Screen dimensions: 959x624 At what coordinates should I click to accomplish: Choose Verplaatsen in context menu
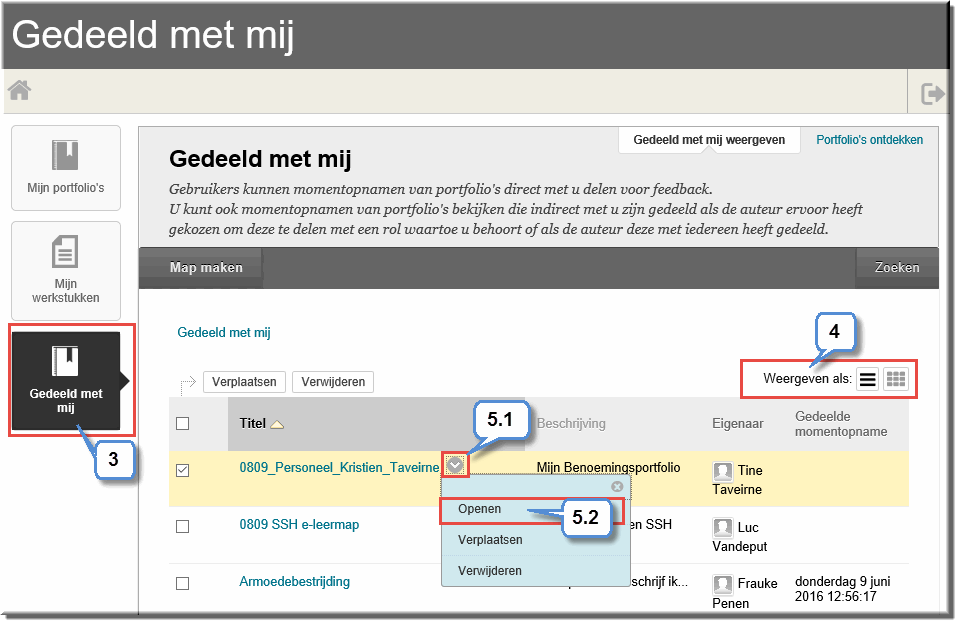click(x=490, y=540)
